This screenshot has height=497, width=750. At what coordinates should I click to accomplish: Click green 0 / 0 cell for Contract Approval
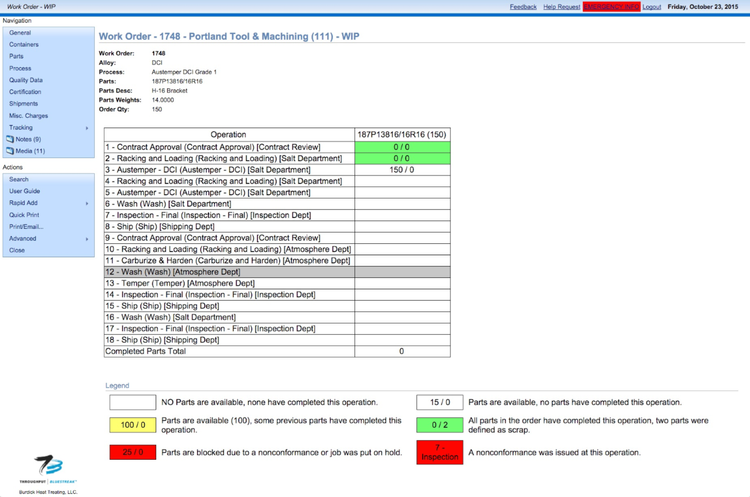click(x=402, y=147)
